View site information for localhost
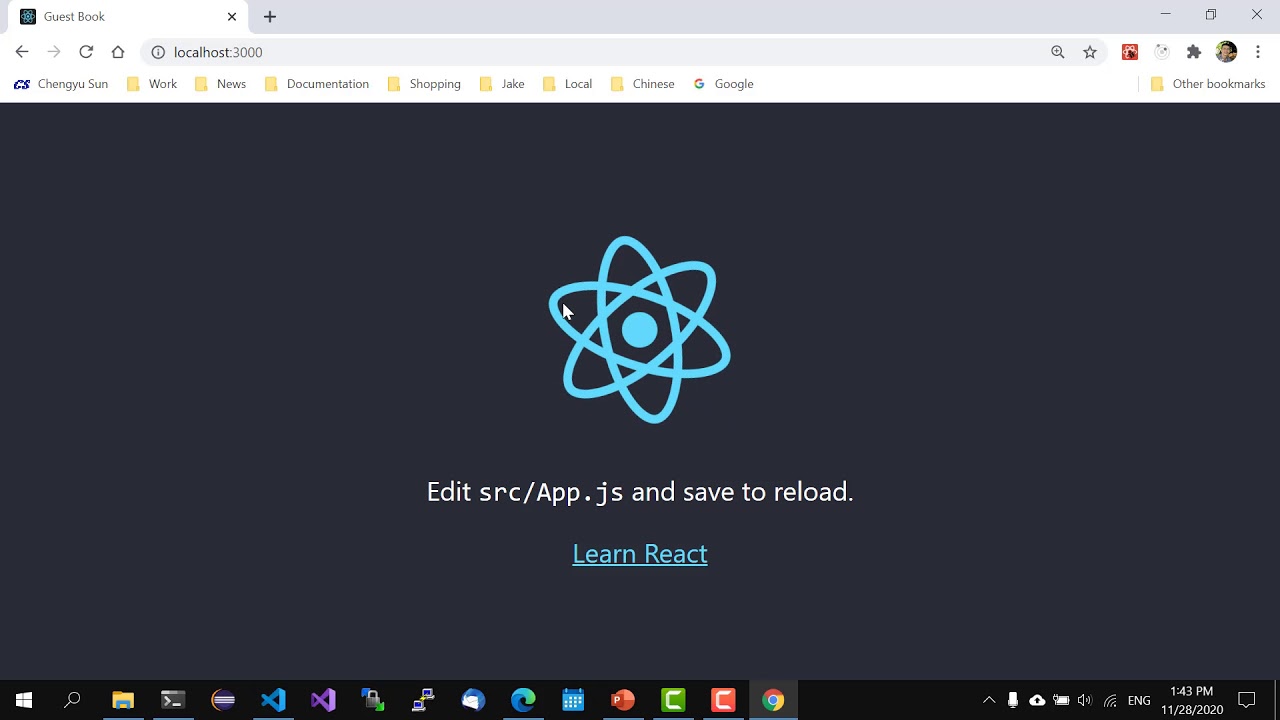The width and height of the screenshot is (1280, 720). click(158, 52)
